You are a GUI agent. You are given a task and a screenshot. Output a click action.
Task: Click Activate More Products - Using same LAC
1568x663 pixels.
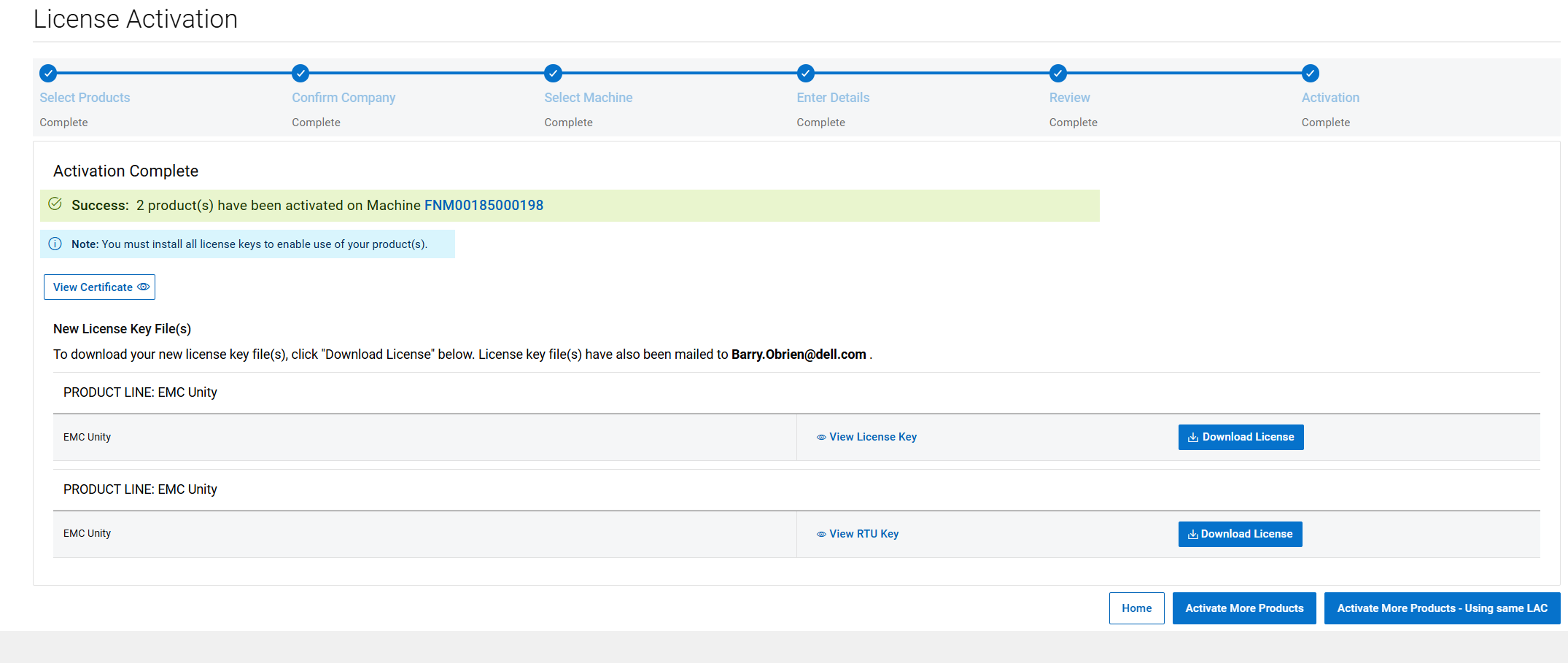pyautogui.click(x=1441, y=608)
